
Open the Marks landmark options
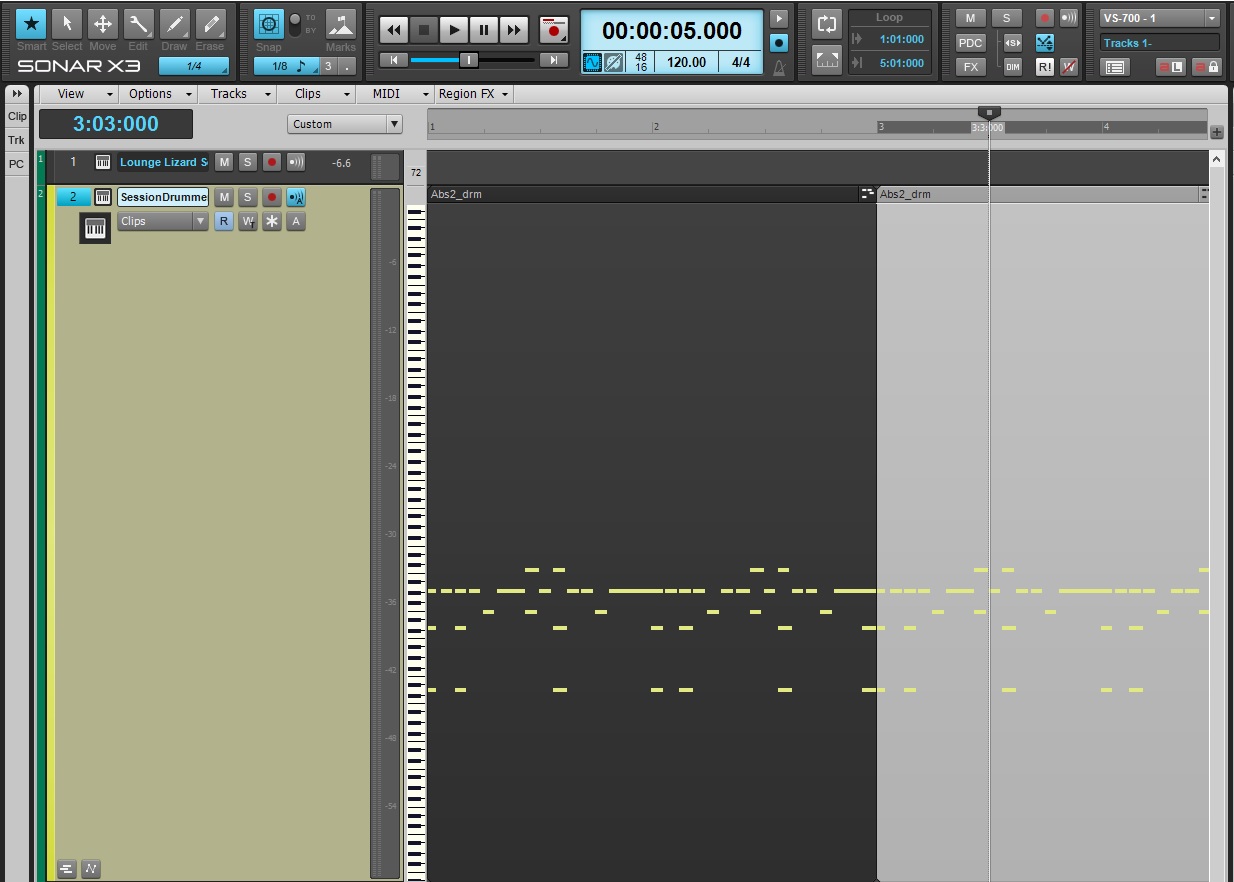(x=341, y=24)
